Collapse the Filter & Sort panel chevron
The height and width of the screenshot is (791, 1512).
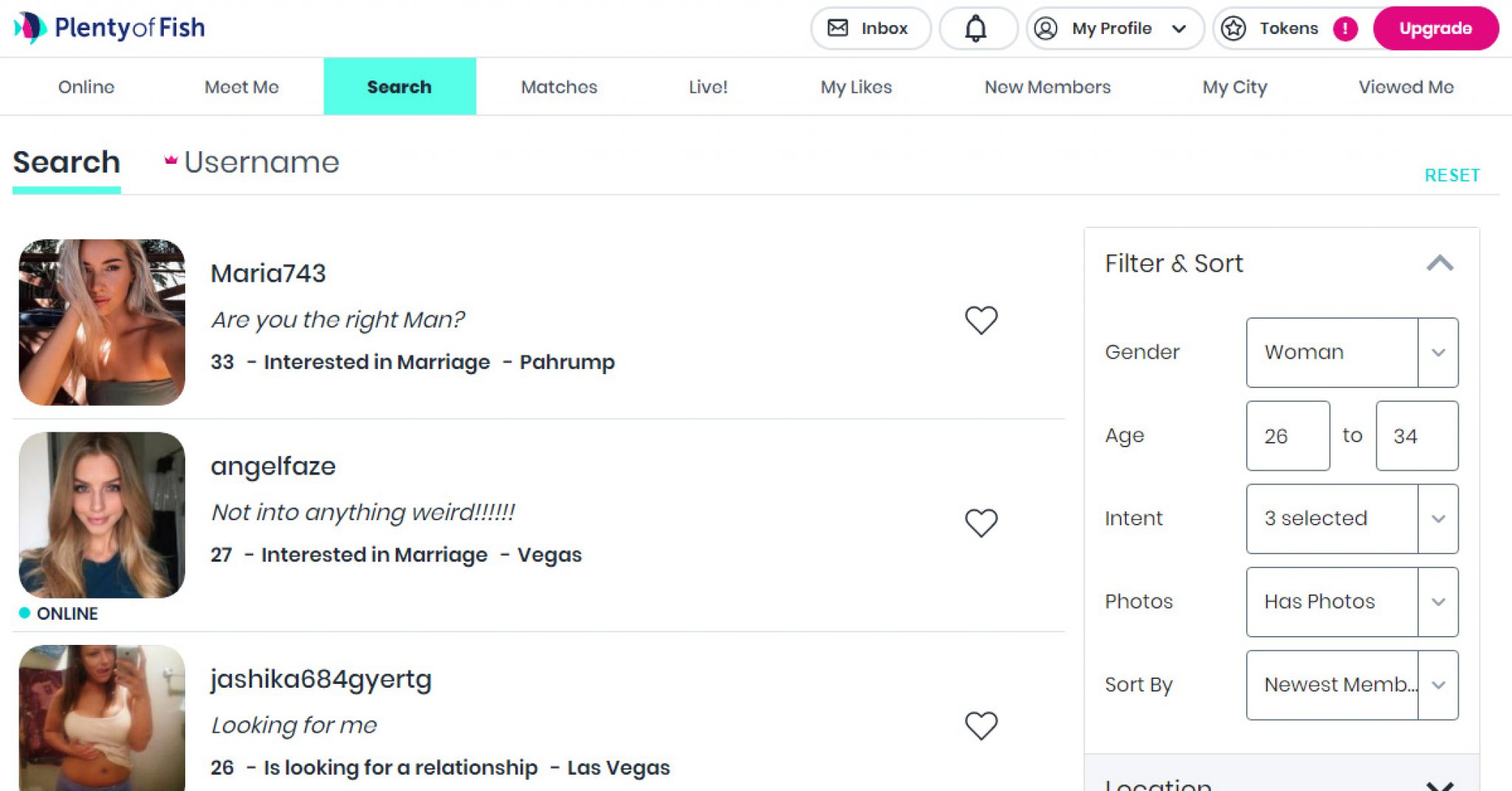[x=1440, y=263]
